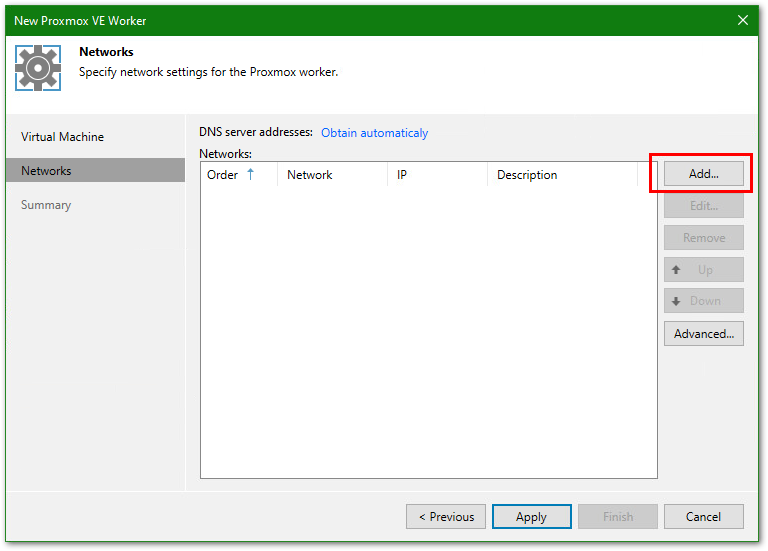Click the IP column header

click(x=402, y=175)
